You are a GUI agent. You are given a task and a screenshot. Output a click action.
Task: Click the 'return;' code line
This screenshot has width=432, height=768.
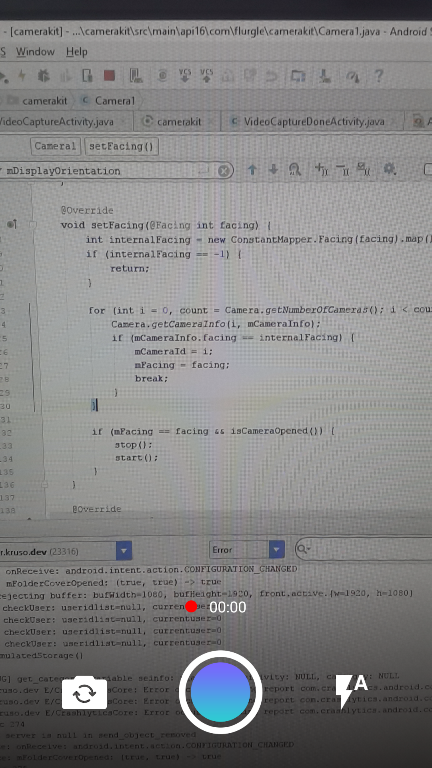pyautogui.click(x=130, y=268)
